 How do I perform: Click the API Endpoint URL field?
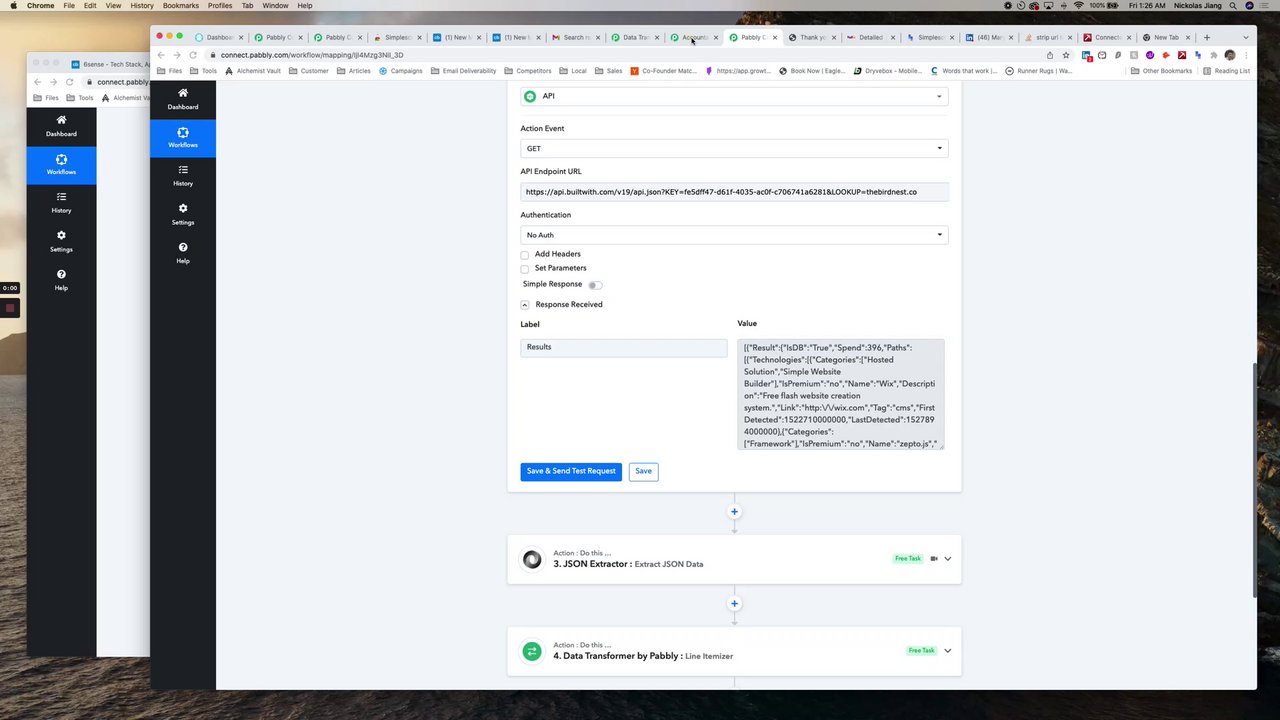pos(734,192)
